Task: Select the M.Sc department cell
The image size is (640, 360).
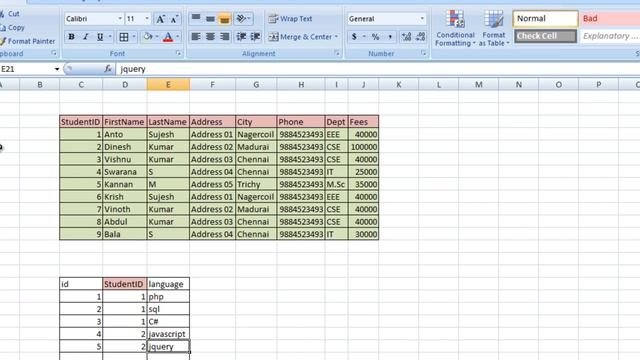Action: tap(336, 184)
